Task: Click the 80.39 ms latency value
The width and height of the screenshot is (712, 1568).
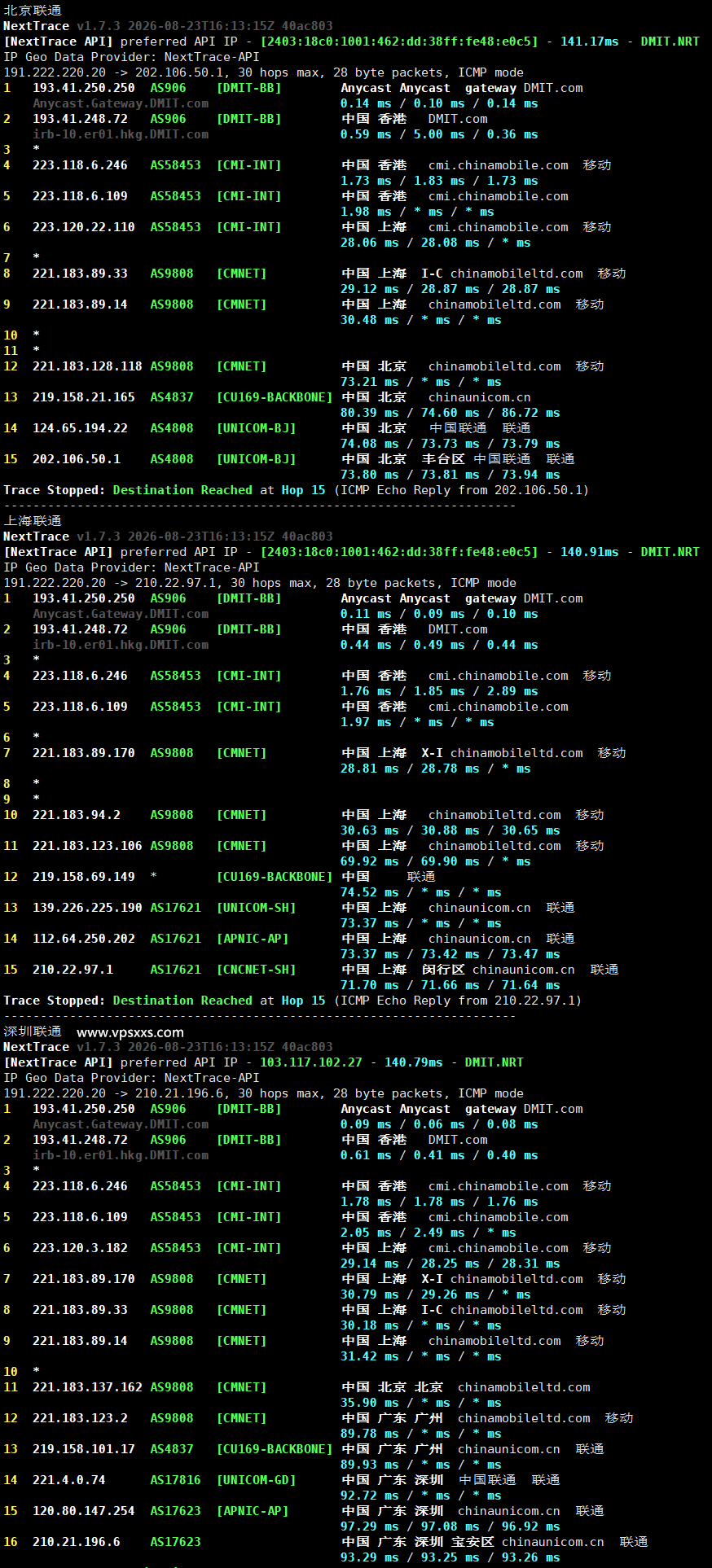Action: point(370,413)
